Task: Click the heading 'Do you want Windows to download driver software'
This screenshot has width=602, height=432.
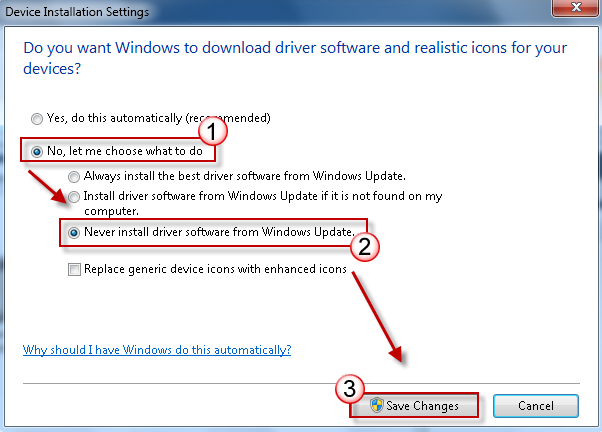Action: [x=295, y=58]
